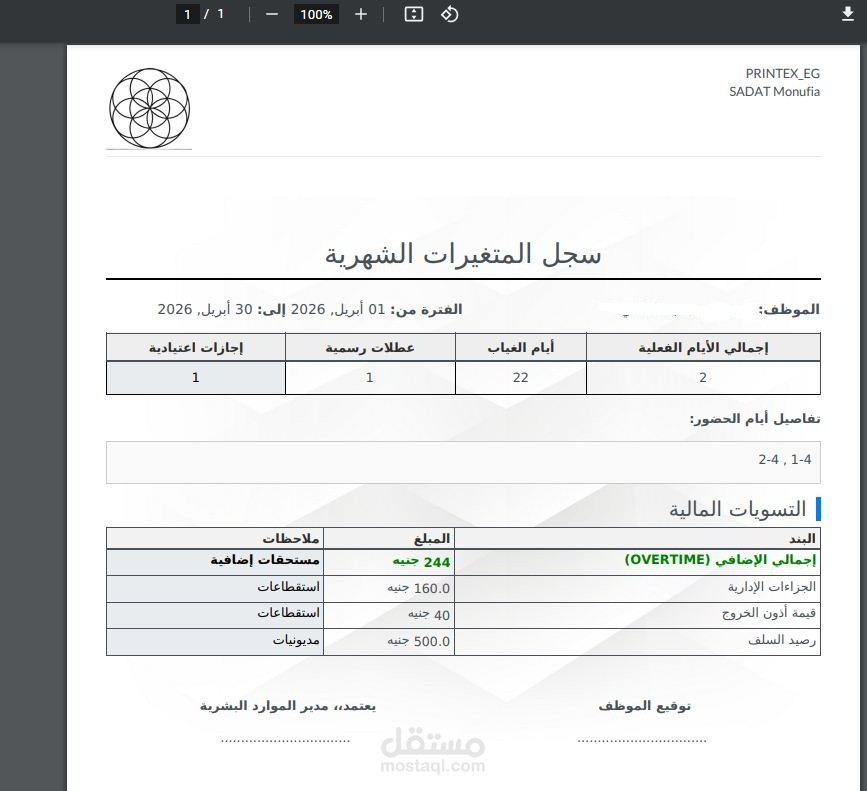Rotate the document using the rotate icon
The height and width of the screenshot is (791, 867).
(449, 14)
